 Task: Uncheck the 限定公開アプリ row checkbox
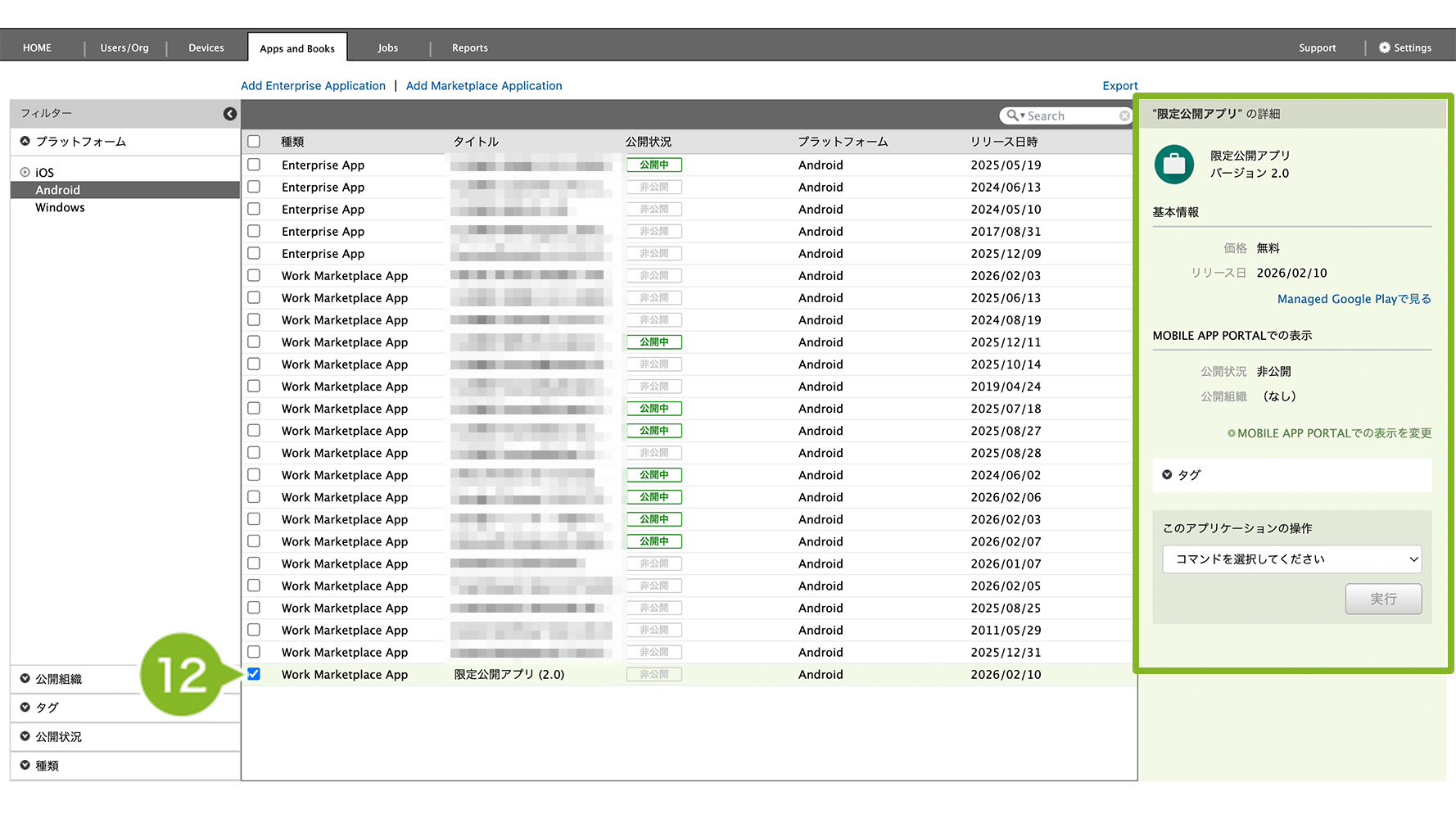(x=254, y=674)
